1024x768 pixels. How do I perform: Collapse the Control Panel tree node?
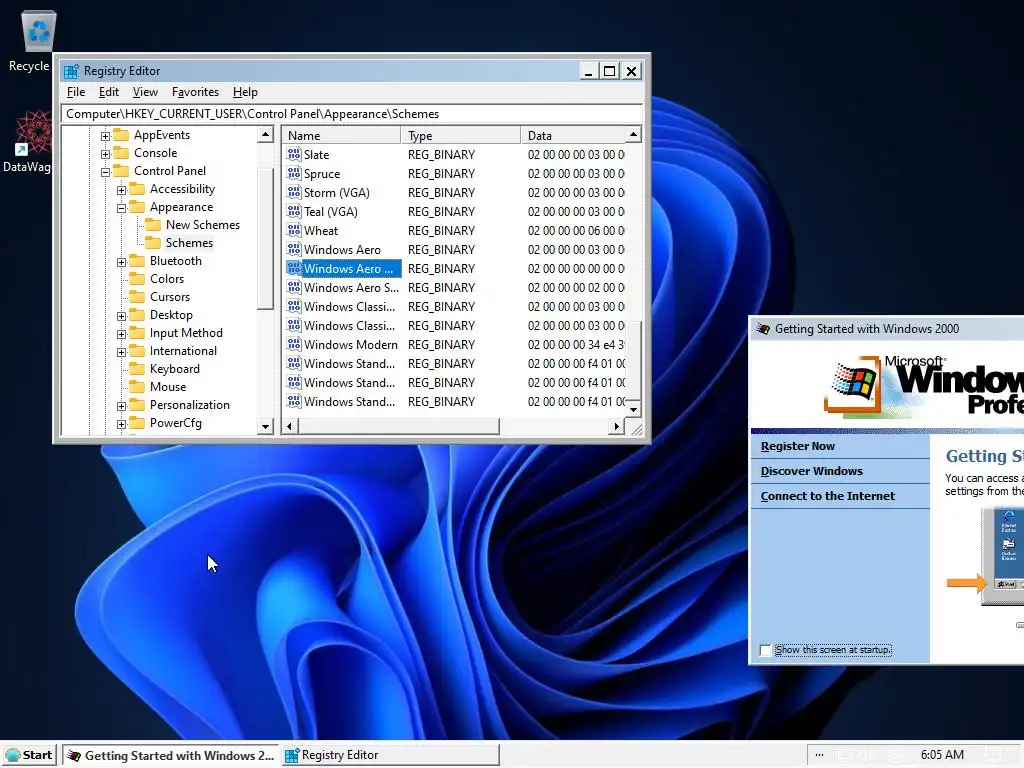click(x=105, y=172)
